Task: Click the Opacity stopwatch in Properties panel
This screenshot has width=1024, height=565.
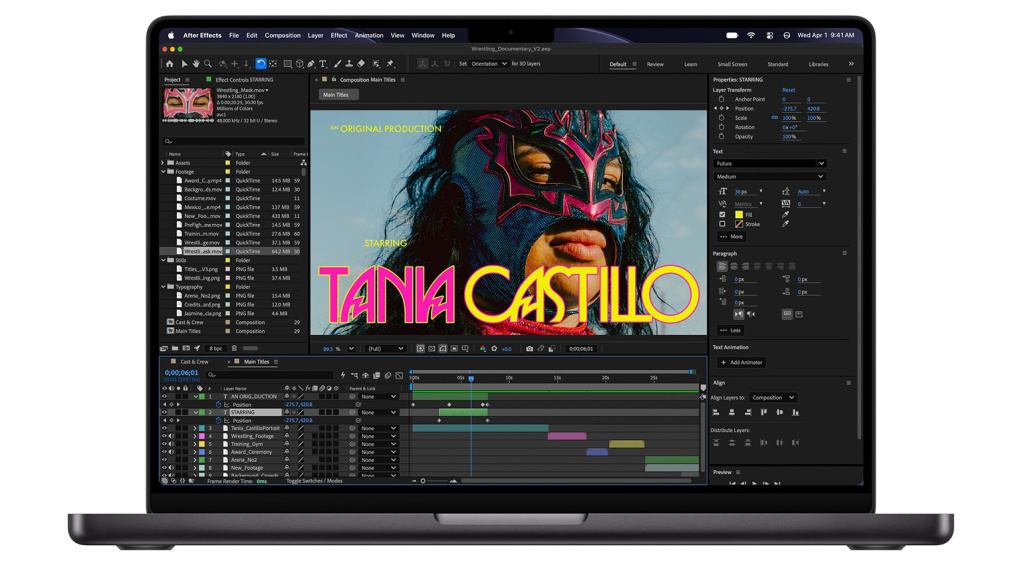Action: (x=722, y=137)
